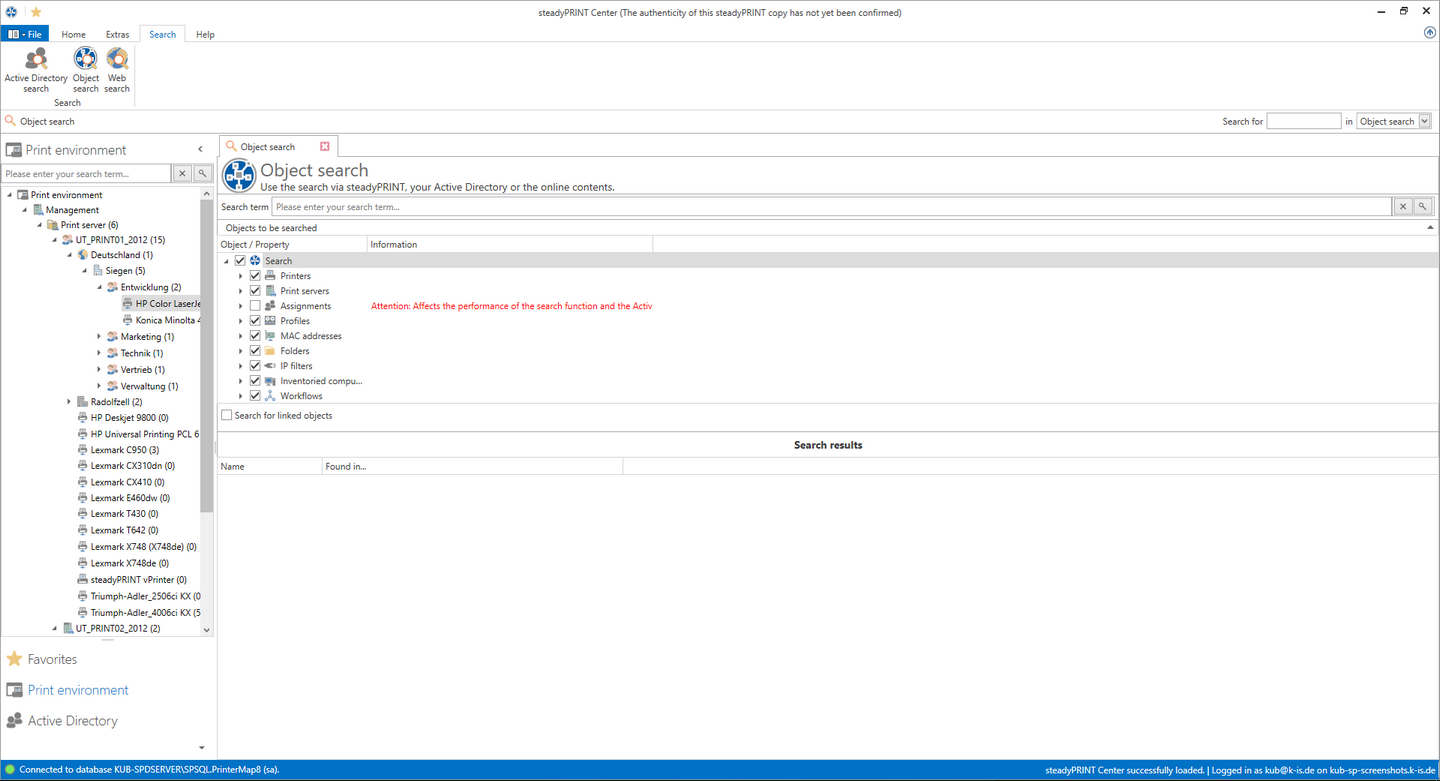Open the Active Directory navigation section
The height and width of the screenshot is (781, 1440).
[x=72, y=720]
